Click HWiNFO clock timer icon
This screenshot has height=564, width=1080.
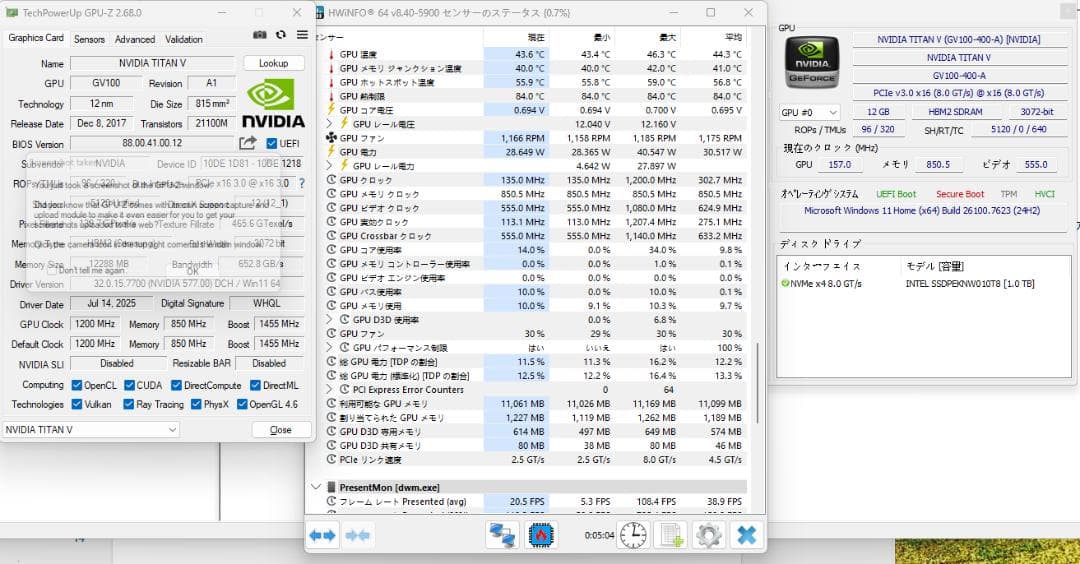point(633,535)
